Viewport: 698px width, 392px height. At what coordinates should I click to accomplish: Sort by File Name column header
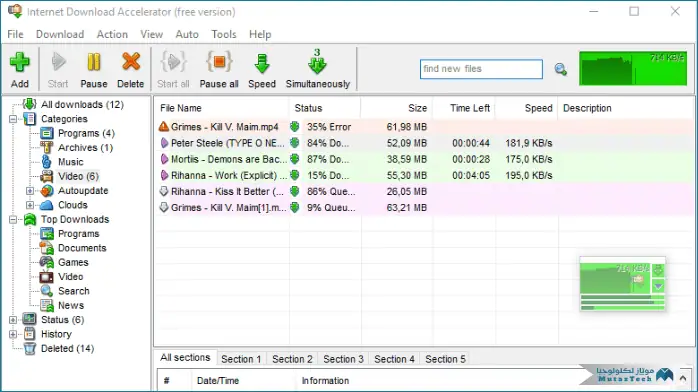tap(222, 108)
